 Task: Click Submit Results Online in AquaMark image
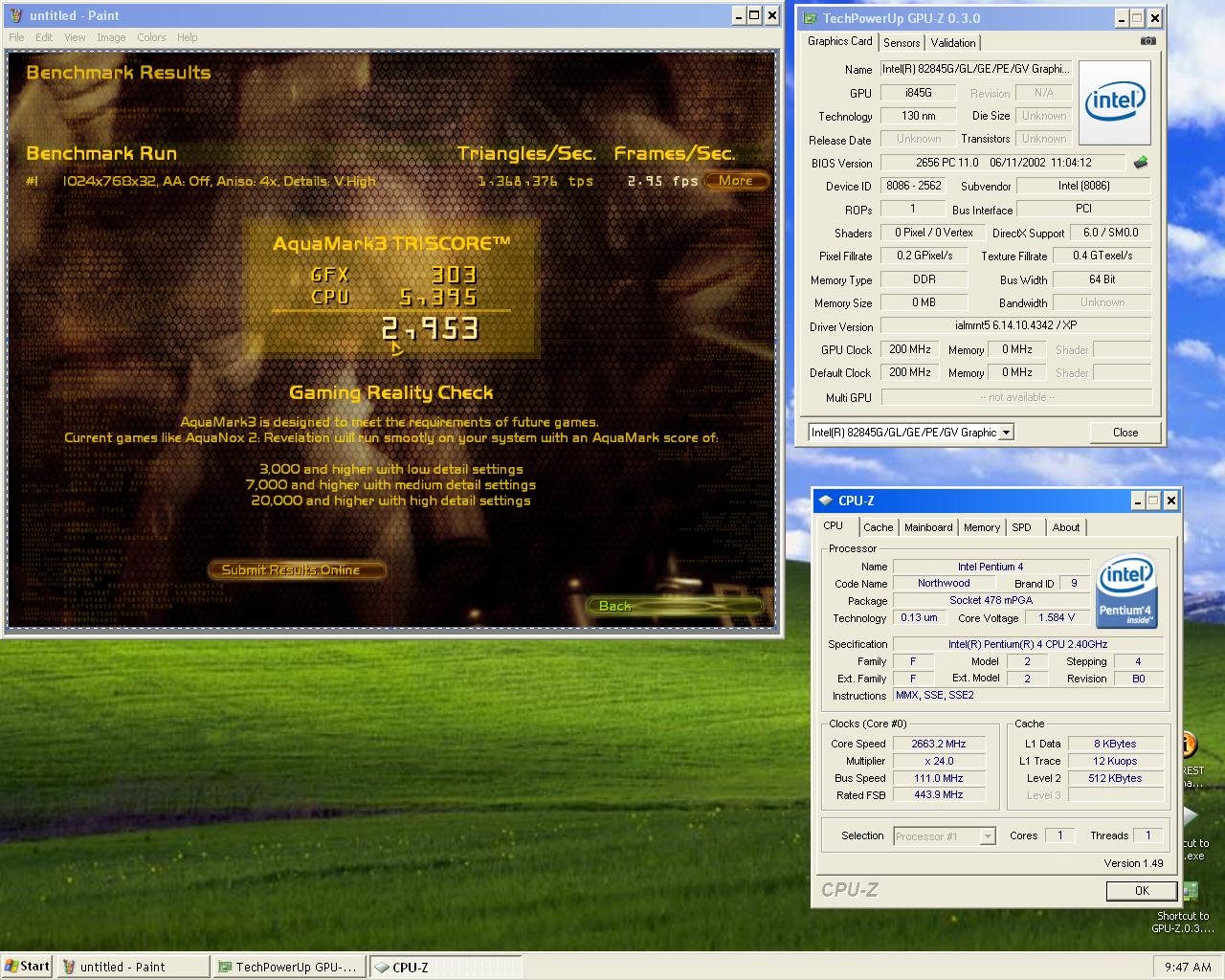[x=297, y=569]
